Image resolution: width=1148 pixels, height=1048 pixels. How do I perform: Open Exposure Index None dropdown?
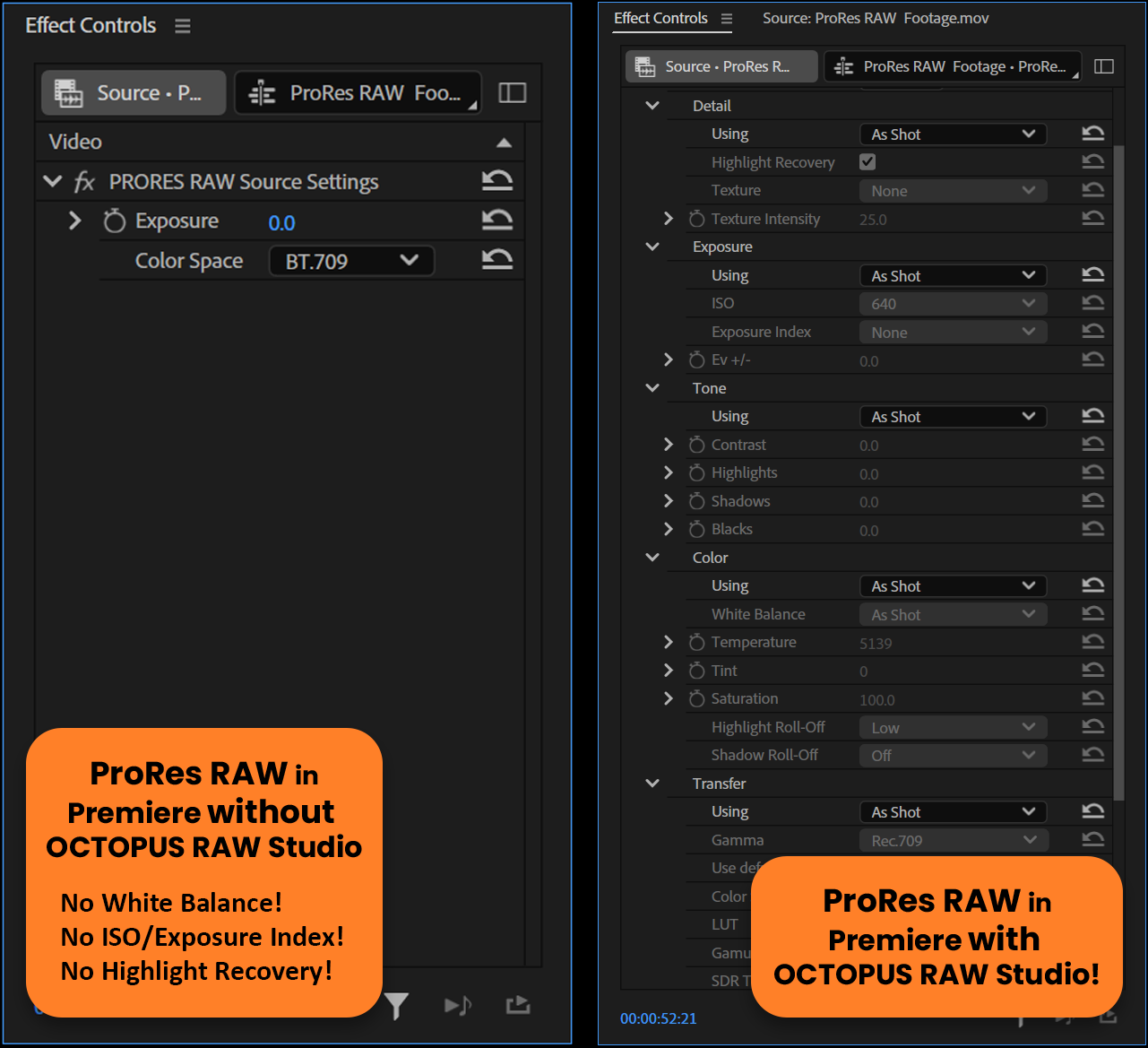tap(954, 333)
